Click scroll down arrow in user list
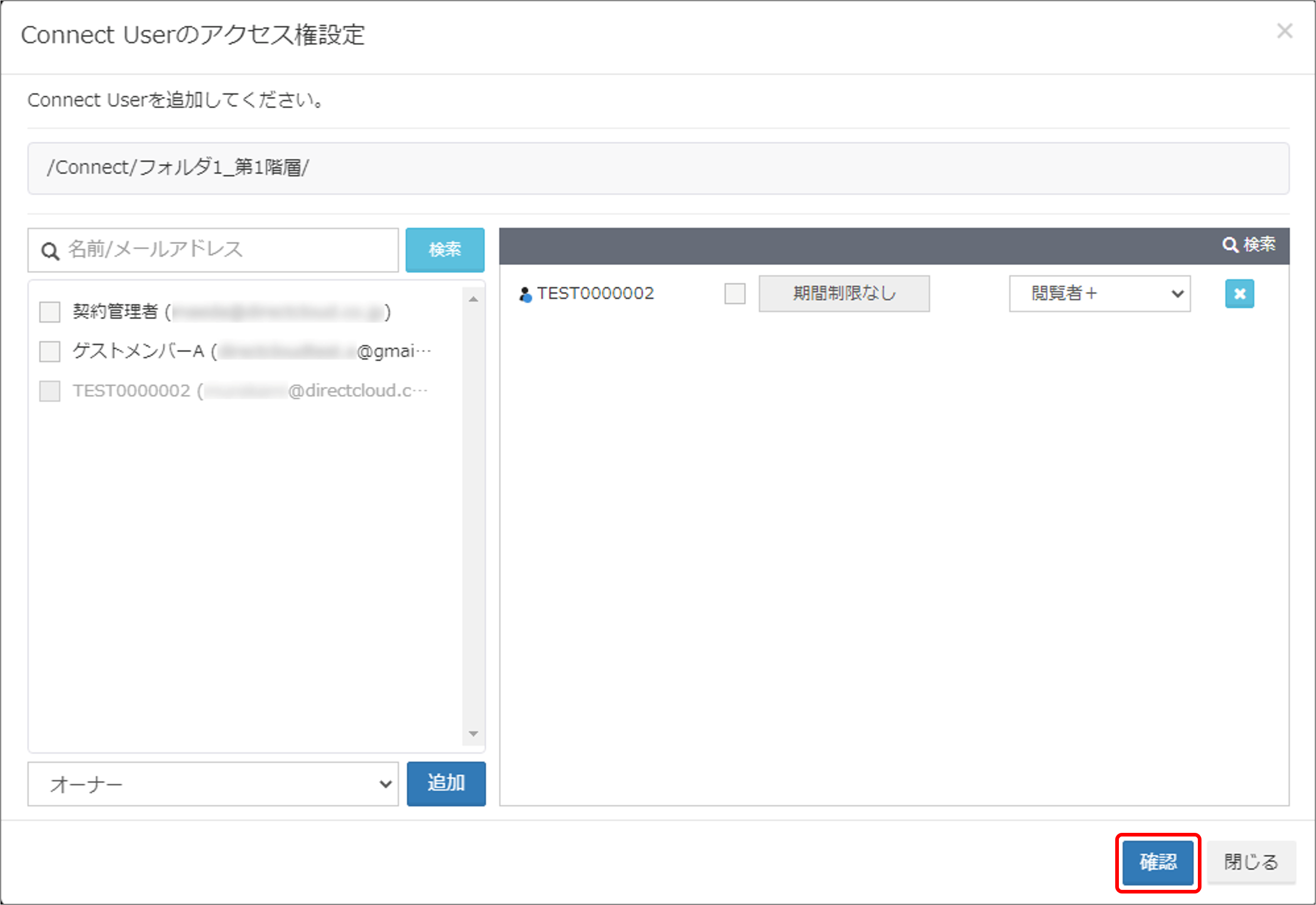 (474, 734)
